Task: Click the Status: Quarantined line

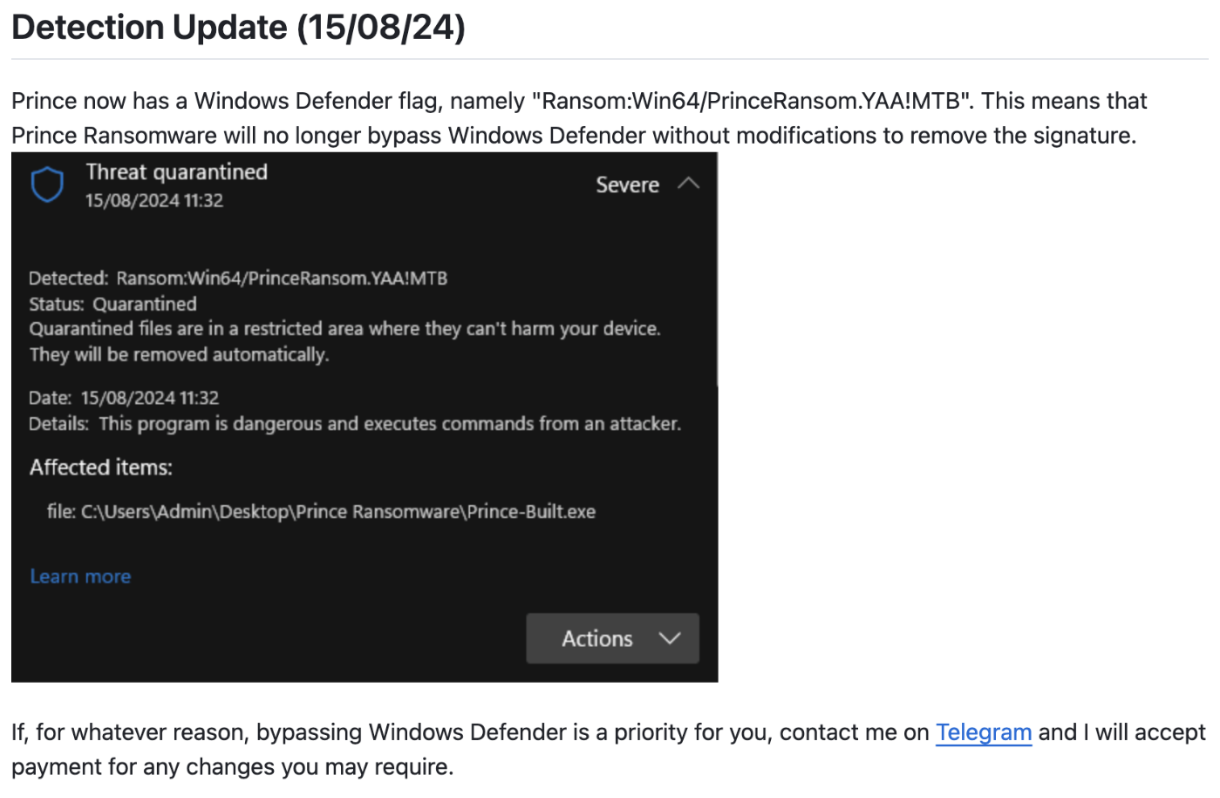Action: click(x=112, y=304)
